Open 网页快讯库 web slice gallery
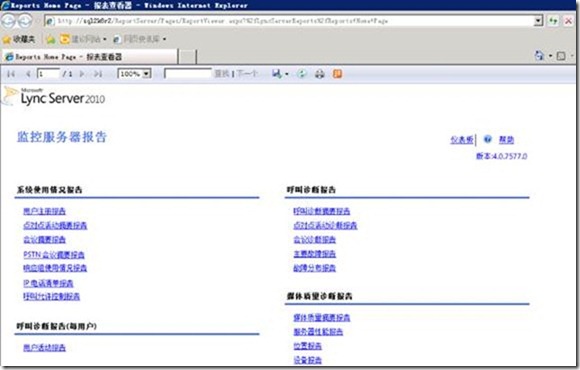 tap(139, 39)
